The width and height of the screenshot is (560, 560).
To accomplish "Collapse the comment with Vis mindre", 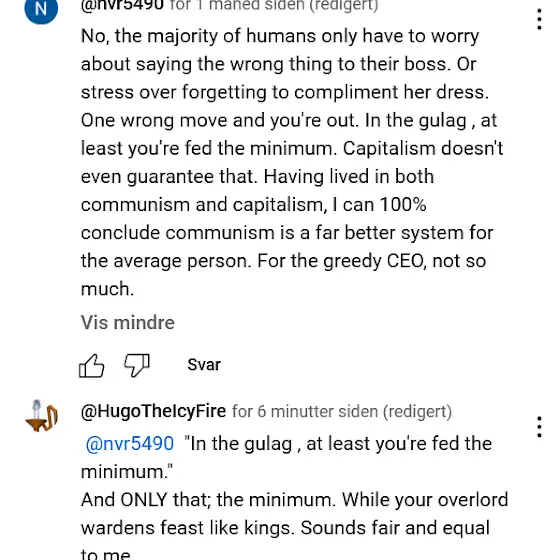I will pos(128,322).
